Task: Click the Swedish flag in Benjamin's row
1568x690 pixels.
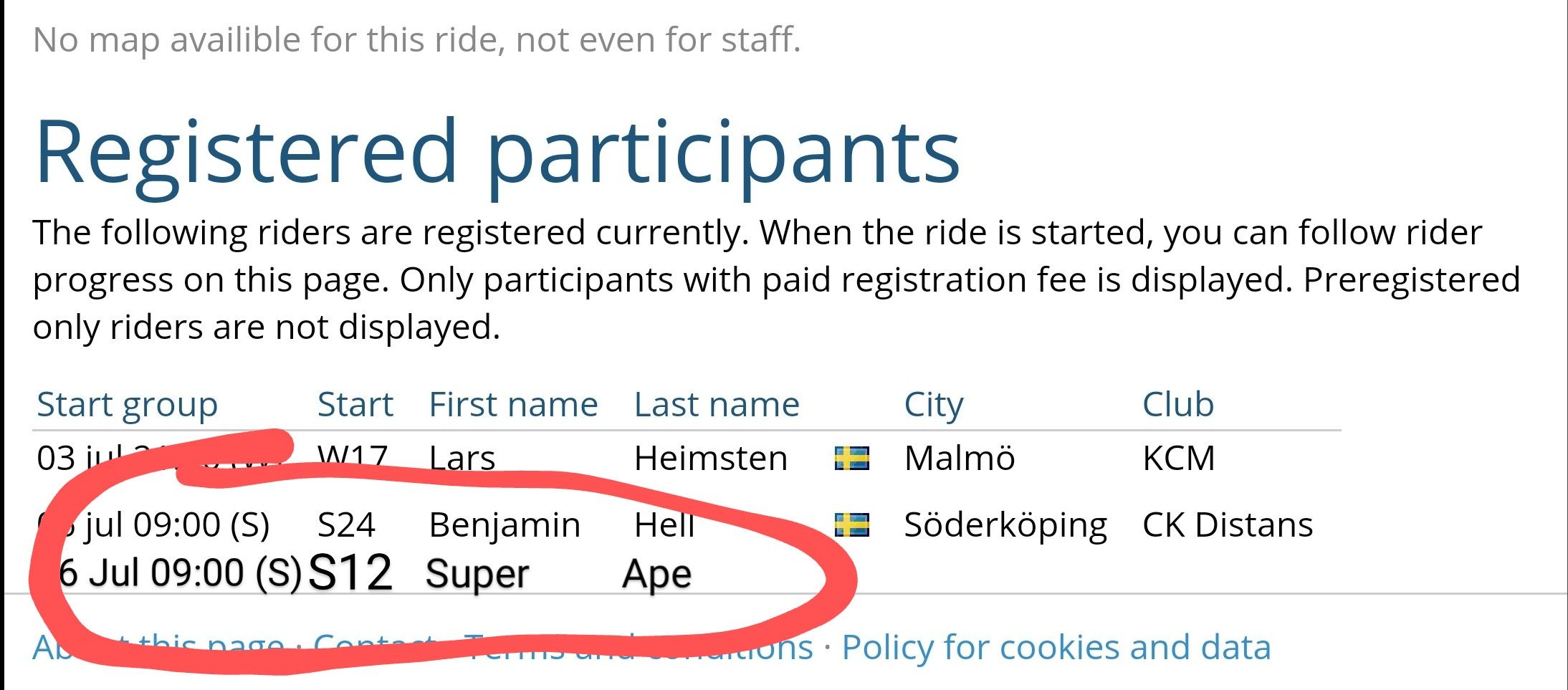Action: 852,524
